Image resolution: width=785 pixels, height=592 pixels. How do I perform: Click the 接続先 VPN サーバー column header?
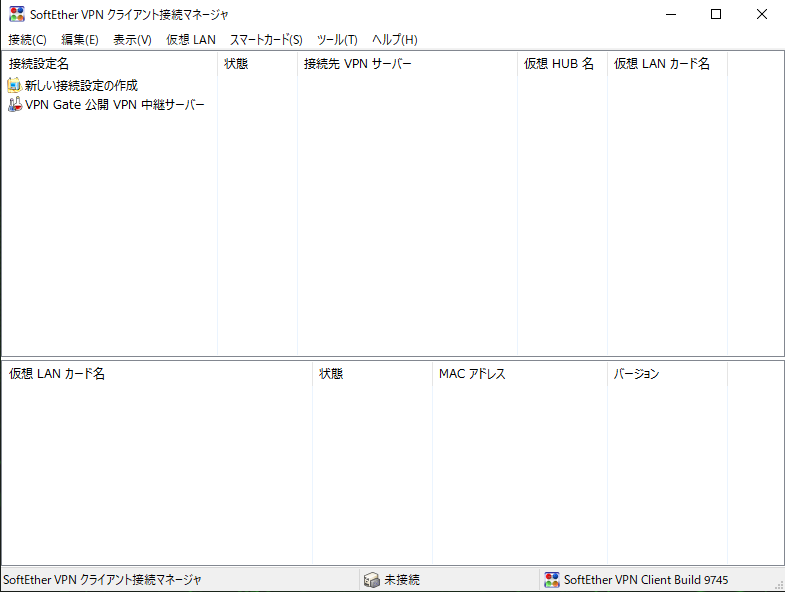(358, 64)
